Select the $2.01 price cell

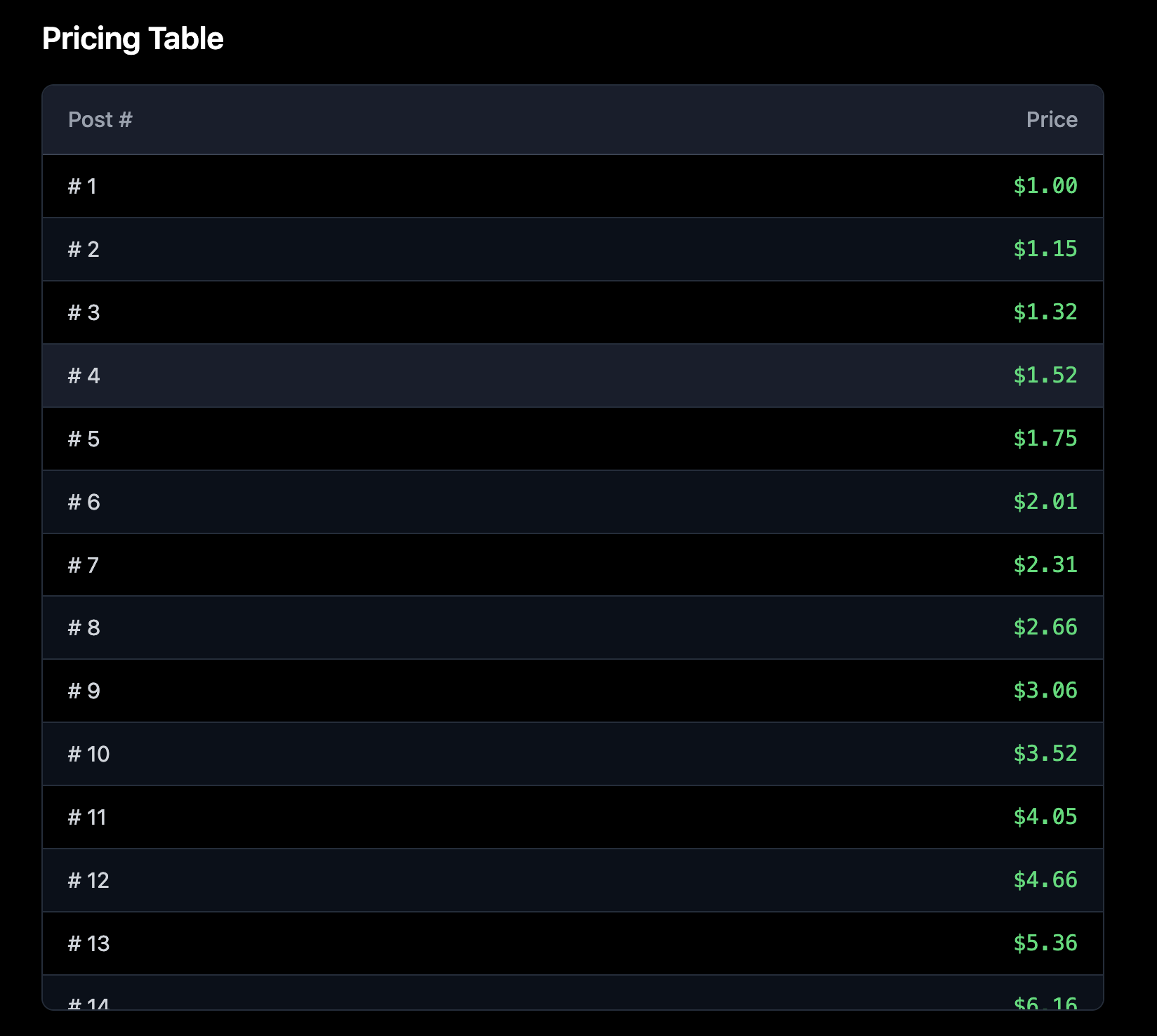(x=1045, y=502)
